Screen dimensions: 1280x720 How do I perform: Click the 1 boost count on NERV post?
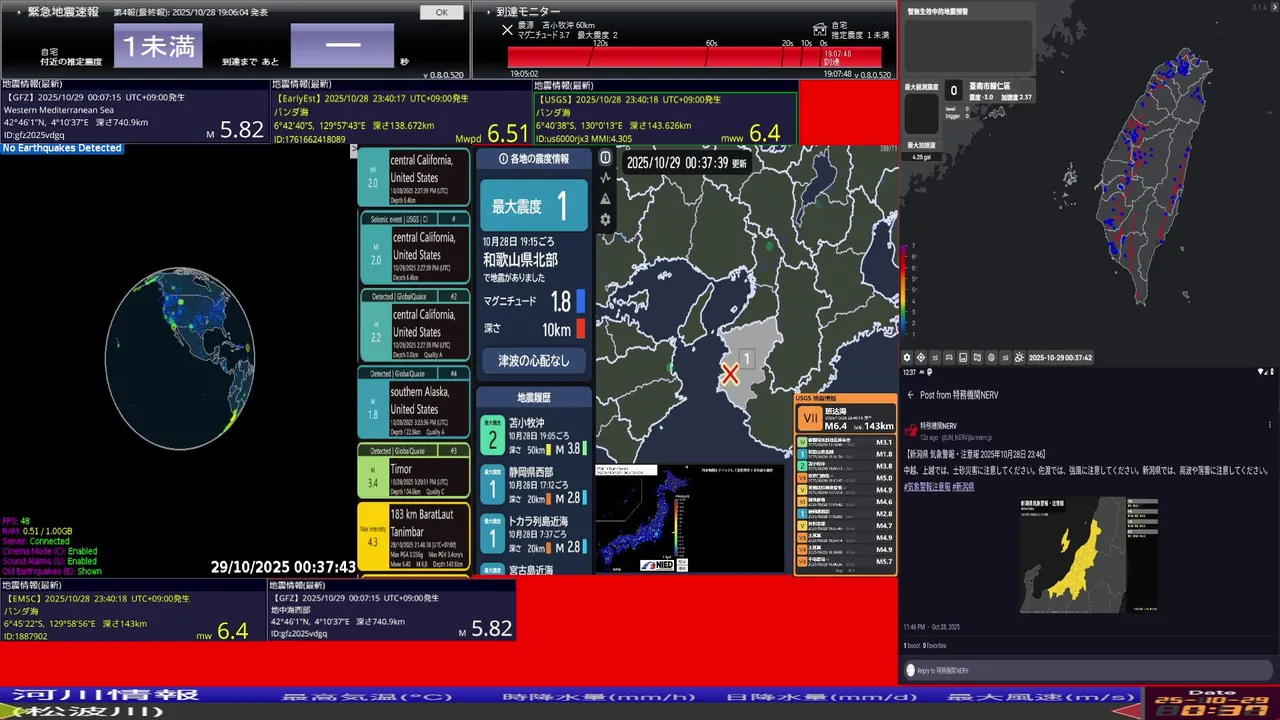(913, 646)
